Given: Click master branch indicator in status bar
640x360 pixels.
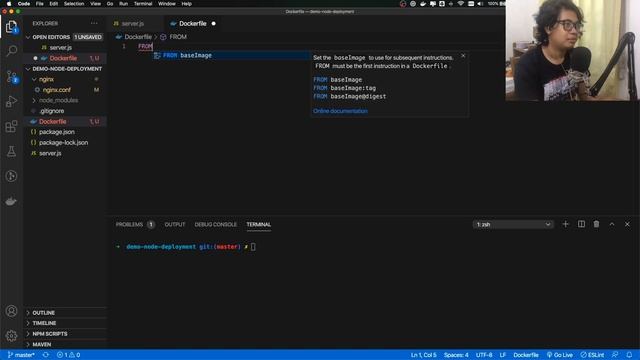Looking at the screenshot, I should 21,355.
